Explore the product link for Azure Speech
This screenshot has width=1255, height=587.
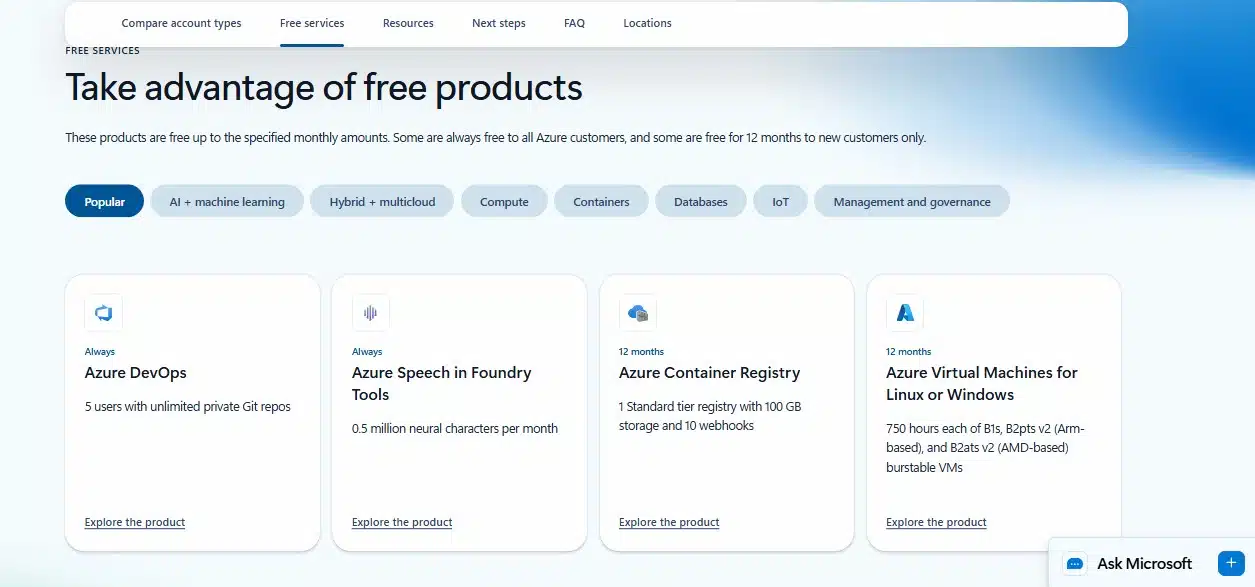[x=402, y=522]
